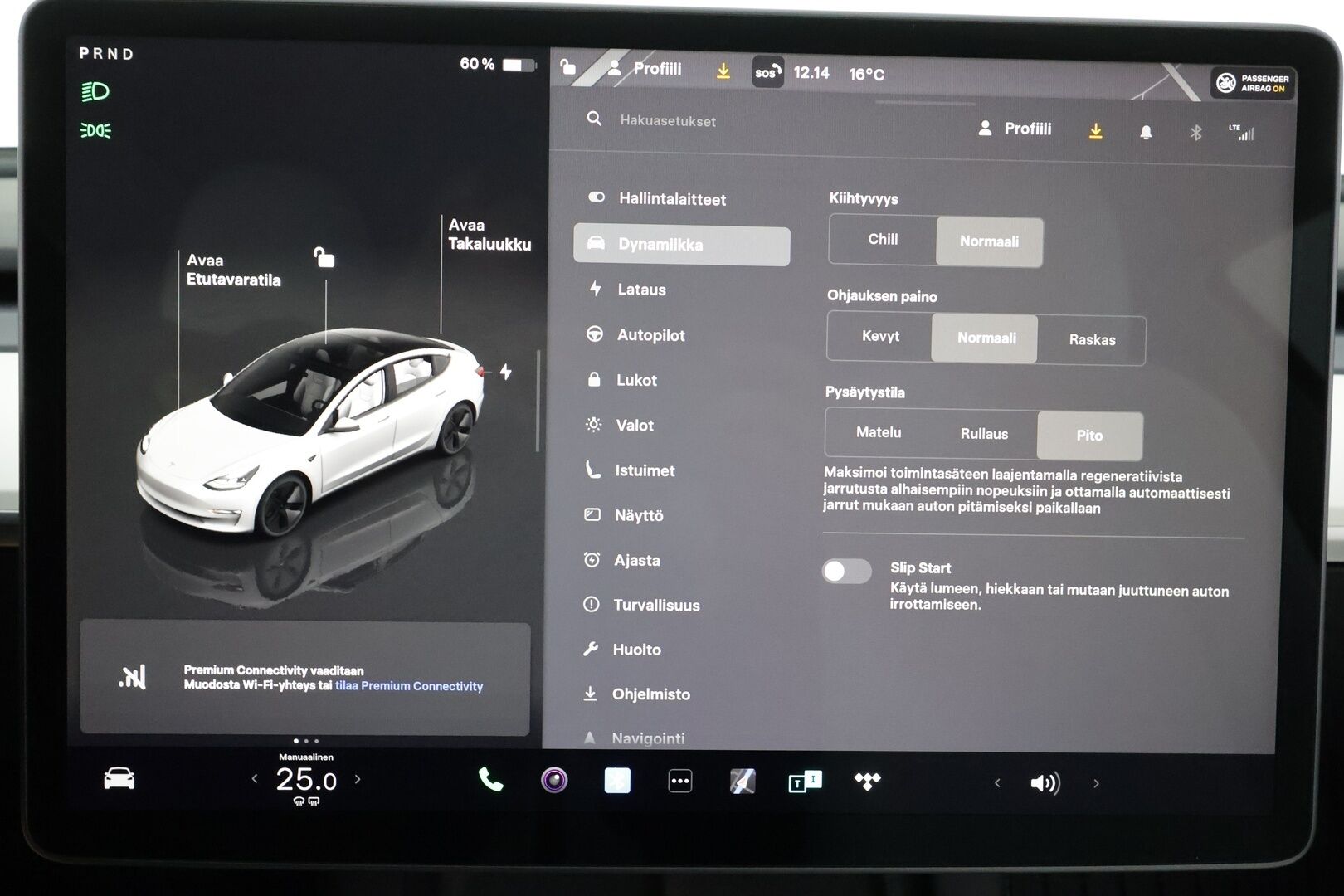Select Chill acceleration mode
Screen dimensions: 1344x896
point(883,240)
